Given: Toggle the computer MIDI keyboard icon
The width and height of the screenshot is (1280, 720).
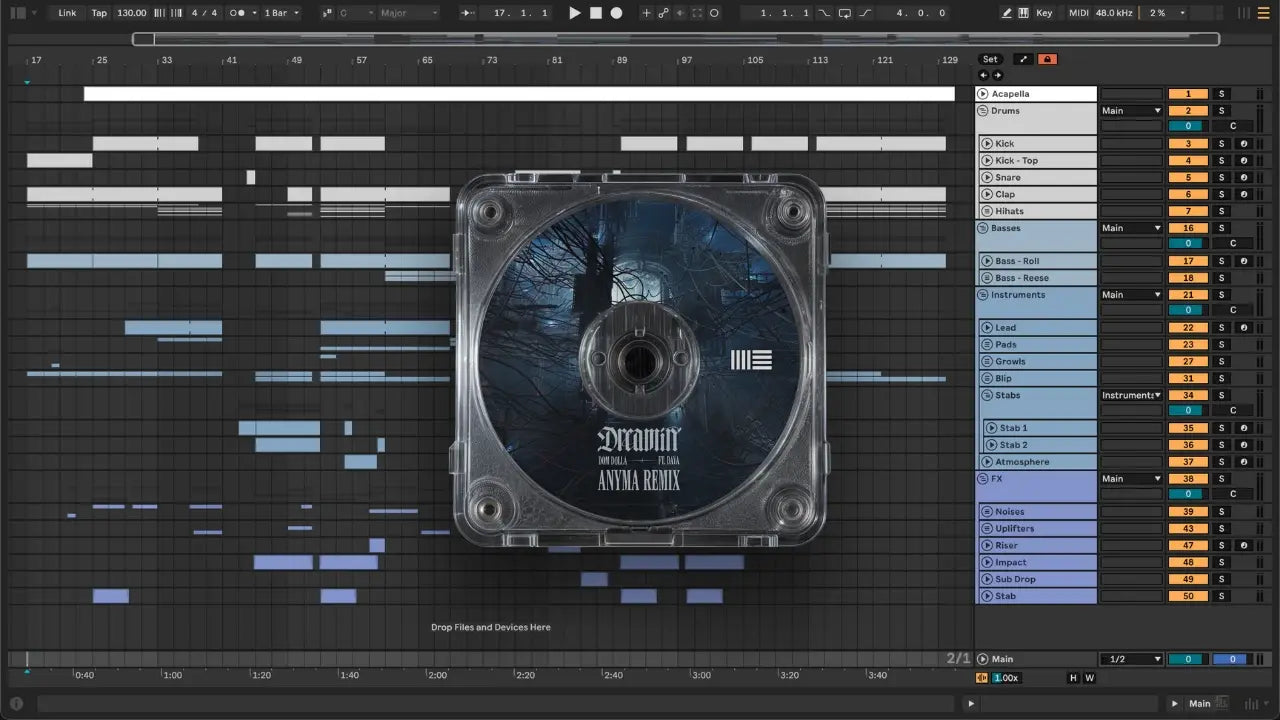Looking at the screenshot, I should point(1023,13).
